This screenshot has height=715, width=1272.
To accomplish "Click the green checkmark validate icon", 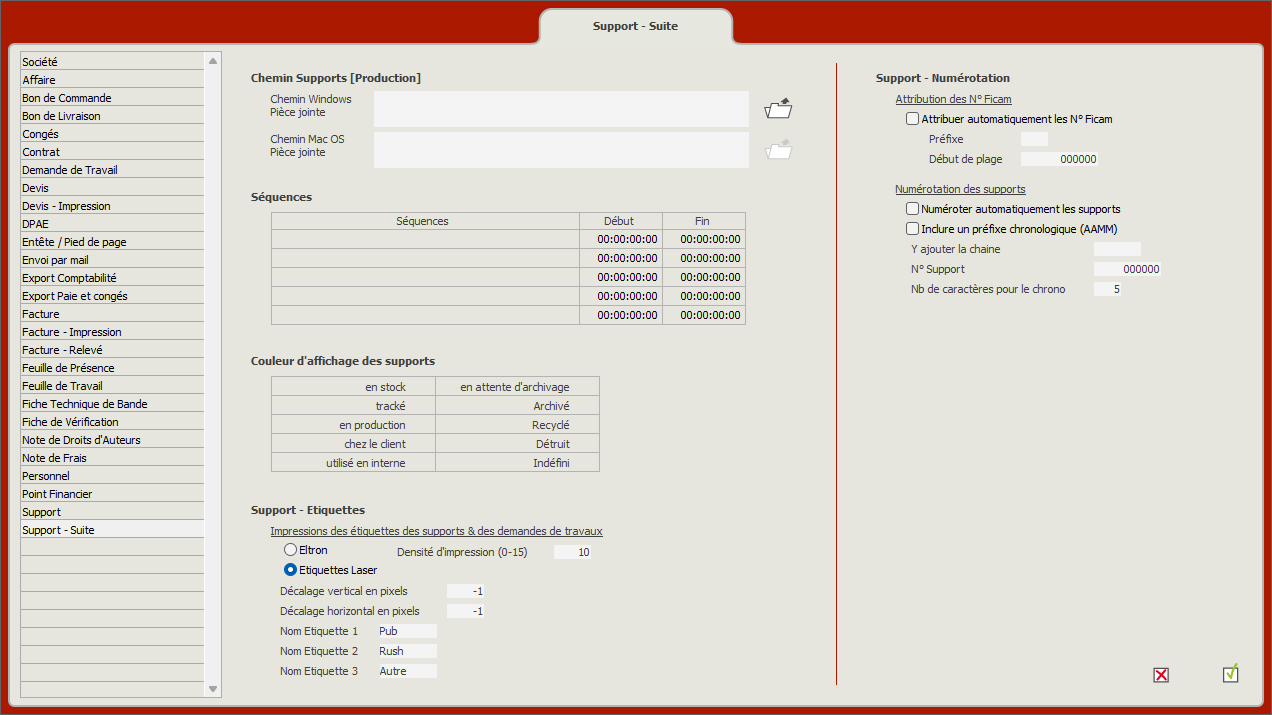I will pos(1231,673).
